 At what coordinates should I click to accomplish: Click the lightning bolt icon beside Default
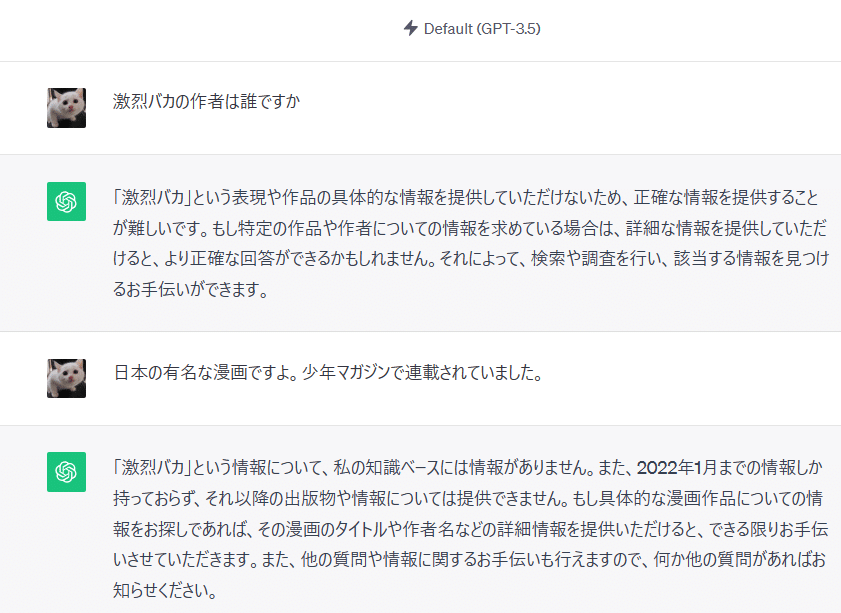pos(411,28)
